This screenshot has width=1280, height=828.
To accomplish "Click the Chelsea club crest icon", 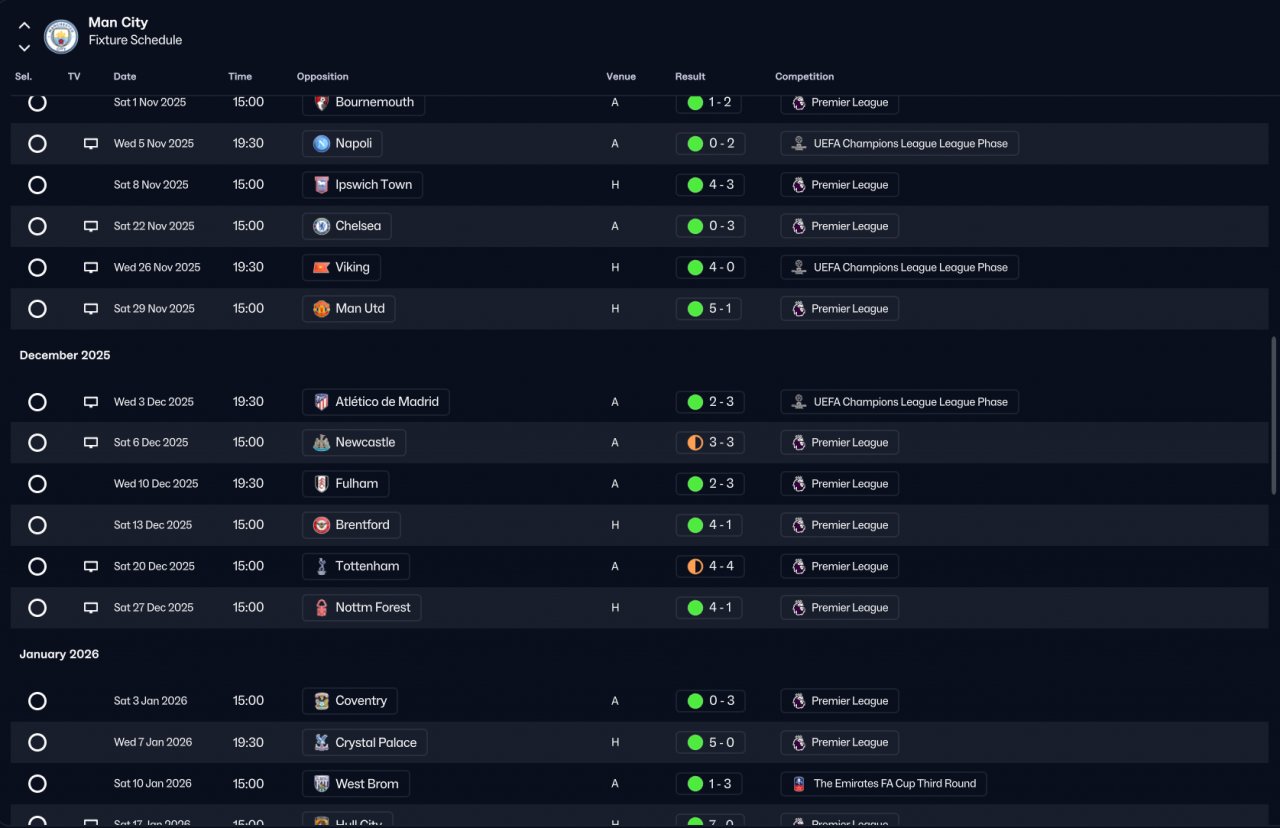I will pos(321,226).
